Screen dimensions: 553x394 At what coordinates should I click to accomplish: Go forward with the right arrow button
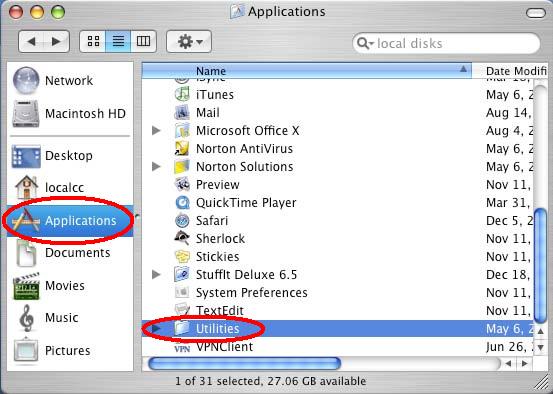(x=56, y=42)
